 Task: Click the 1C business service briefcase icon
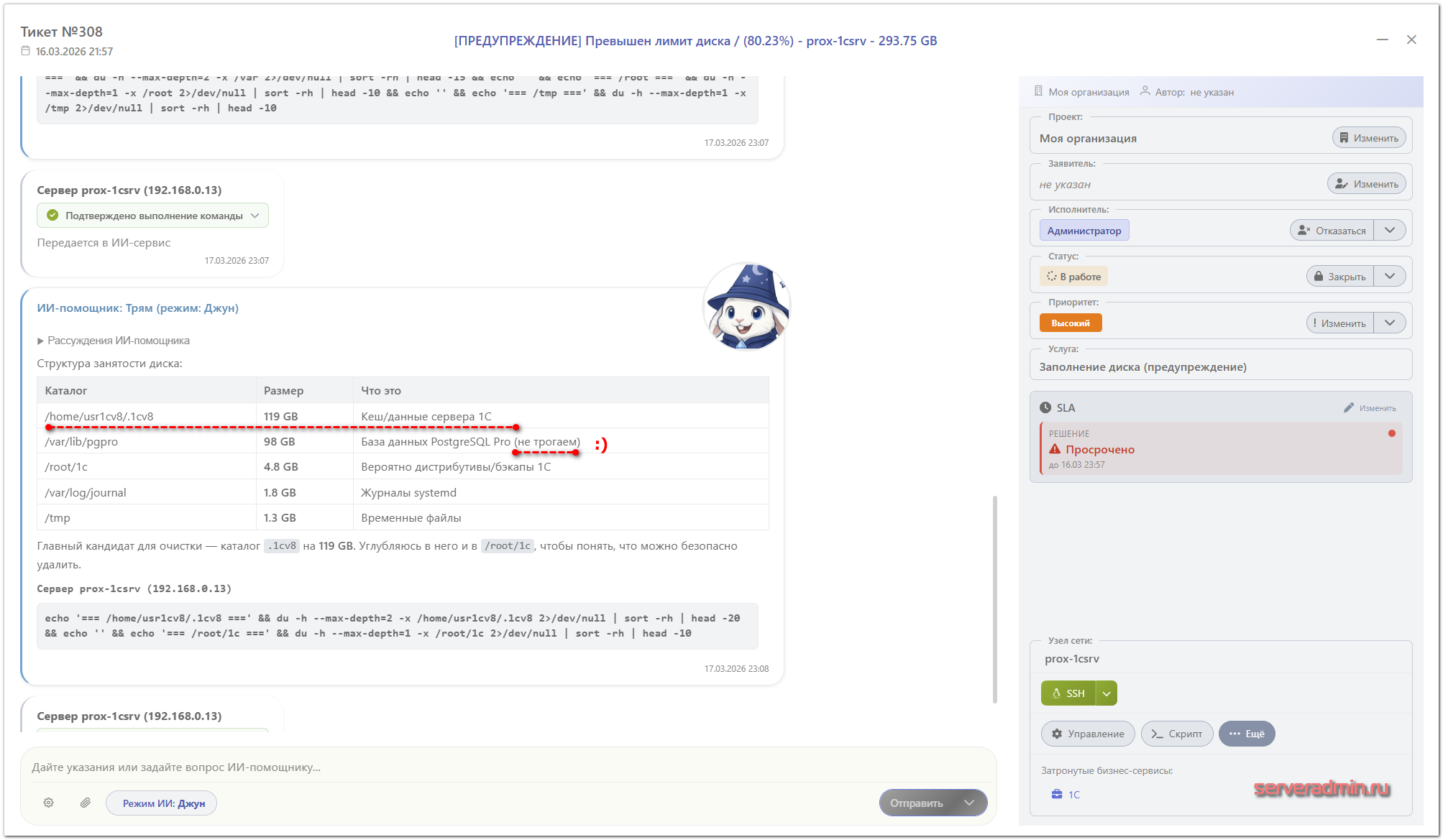[x=1057, y=794]
